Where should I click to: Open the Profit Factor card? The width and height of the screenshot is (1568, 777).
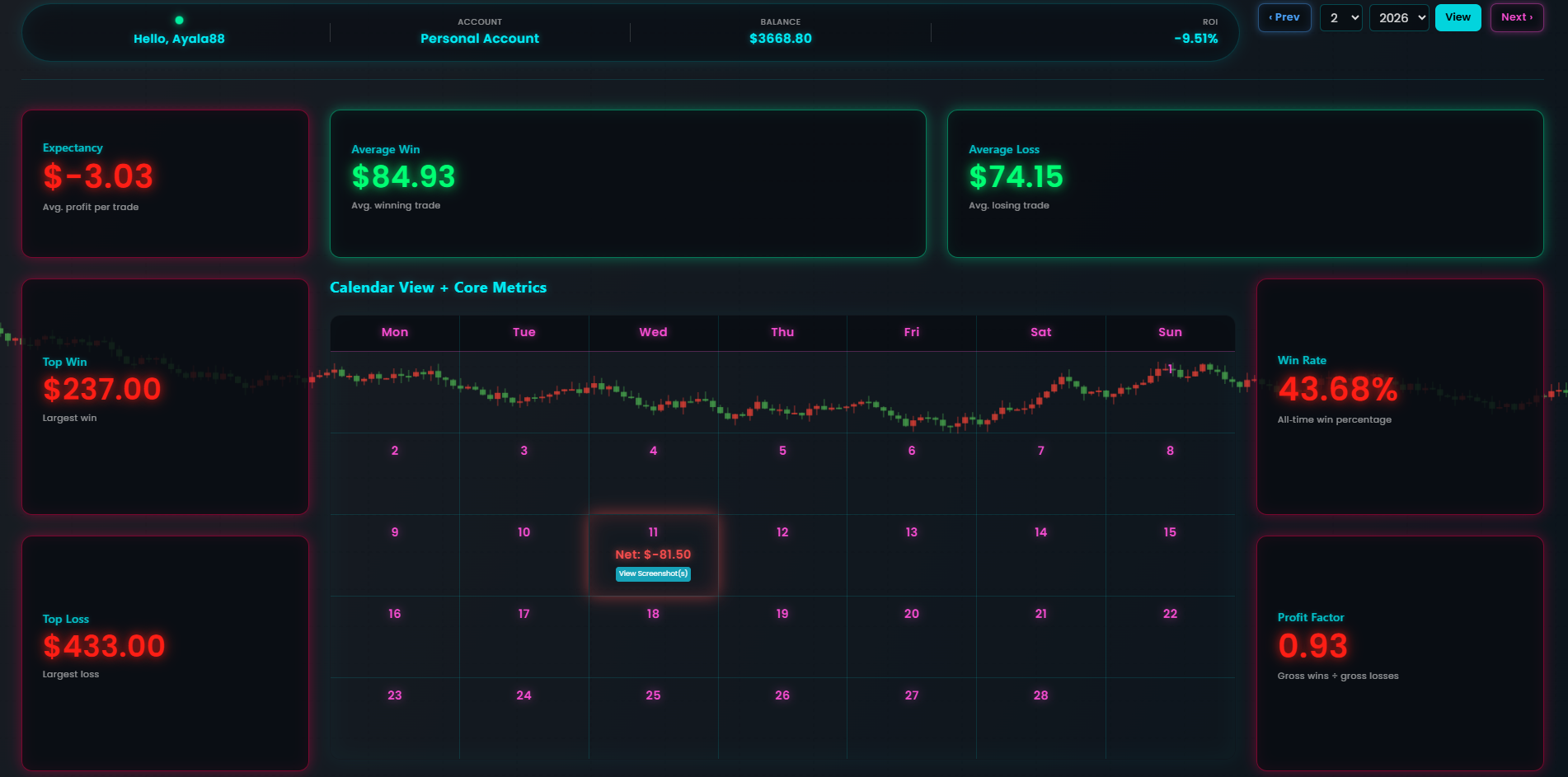click(1399, 653)
